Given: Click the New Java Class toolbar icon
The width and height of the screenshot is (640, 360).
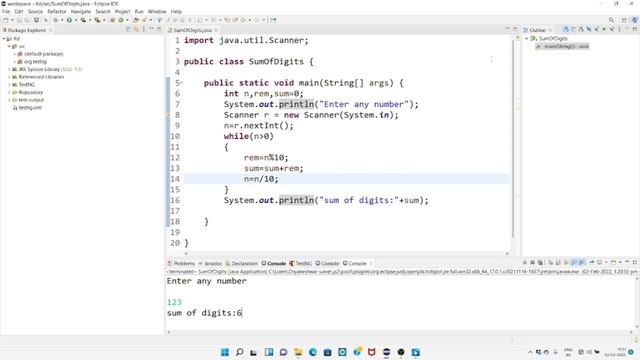Looking at the screenshot, I should [x=120, y=20].
